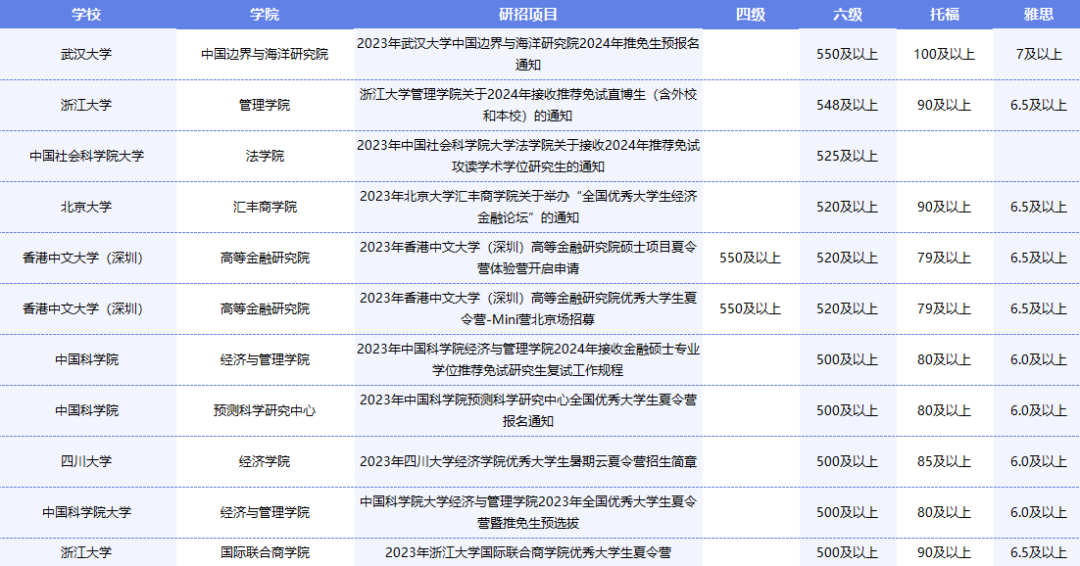Select the 预测科学研究中心 cell
The height and width of the screenshot is (566, 1080).
click(264, 411)
